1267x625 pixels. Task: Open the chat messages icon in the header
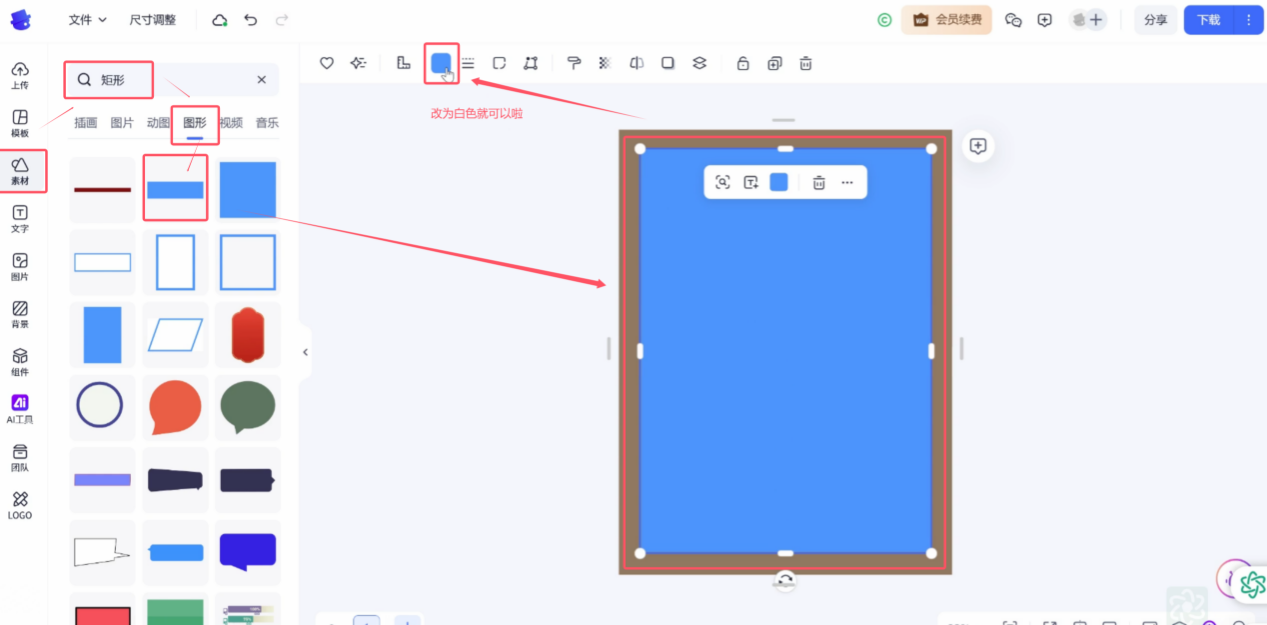pyautogui.click(x=1013, y=20)
